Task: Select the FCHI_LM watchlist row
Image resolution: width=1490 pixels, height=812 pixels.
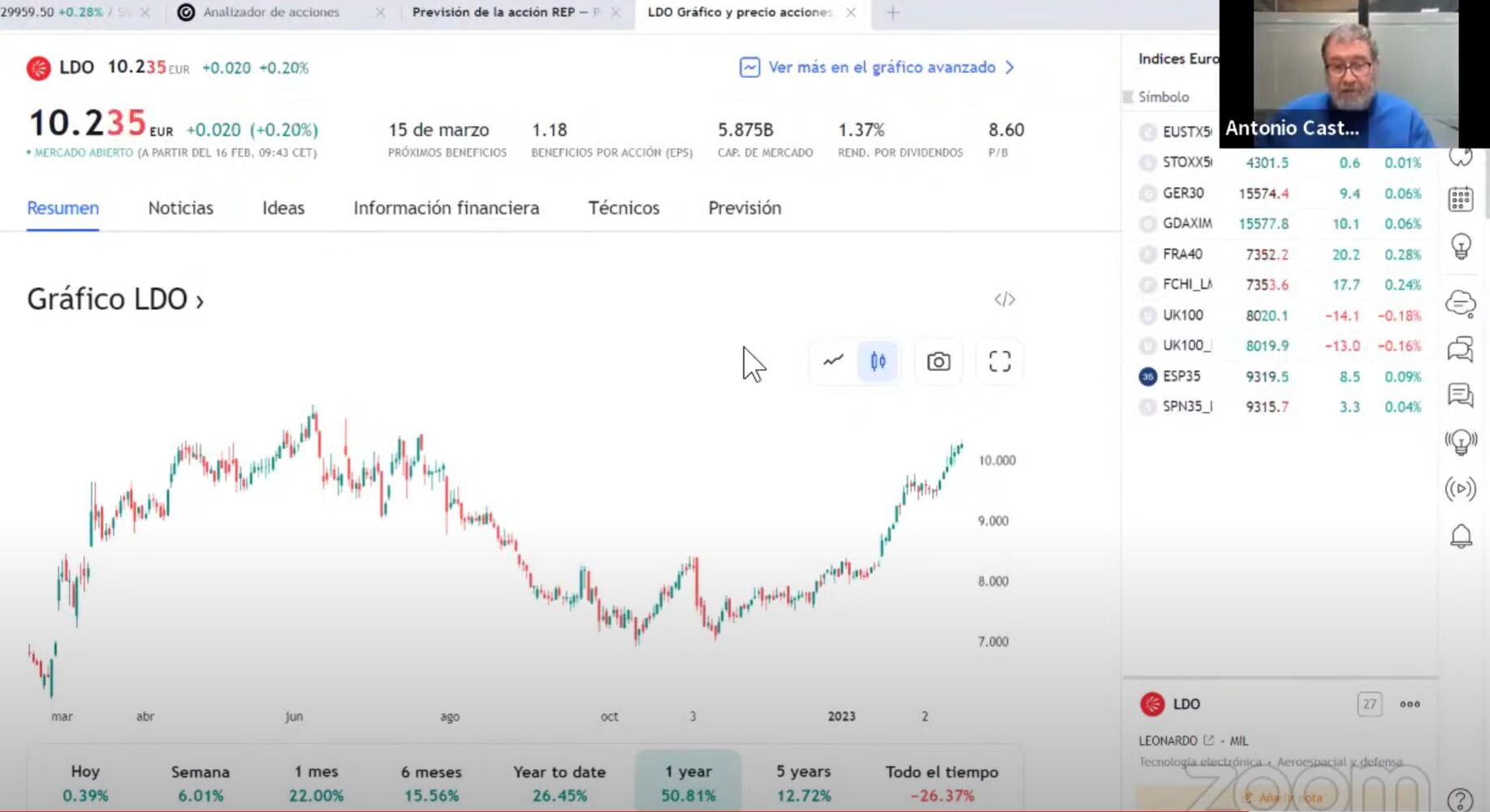Action: 1281,284
